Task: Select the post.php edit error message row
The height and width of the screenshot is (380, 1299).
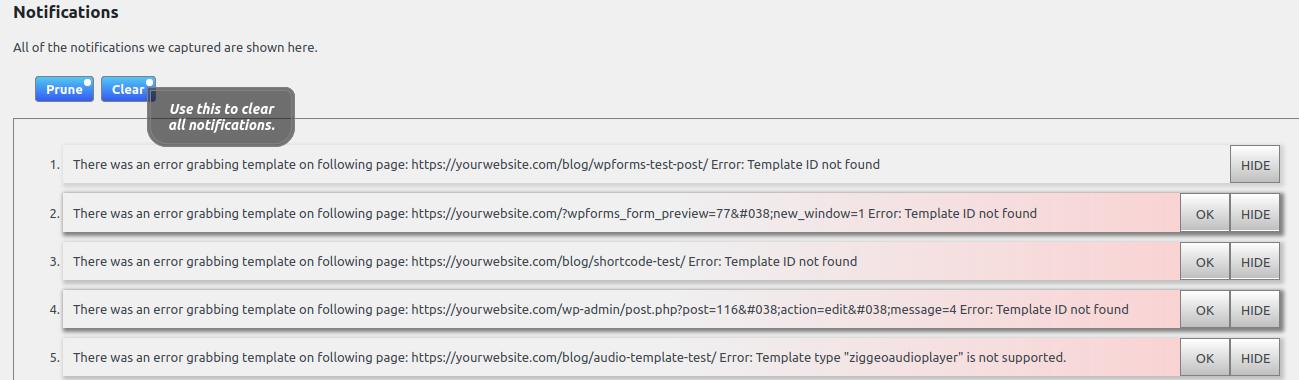Action: pyautogui.click(x=622, y=310)
